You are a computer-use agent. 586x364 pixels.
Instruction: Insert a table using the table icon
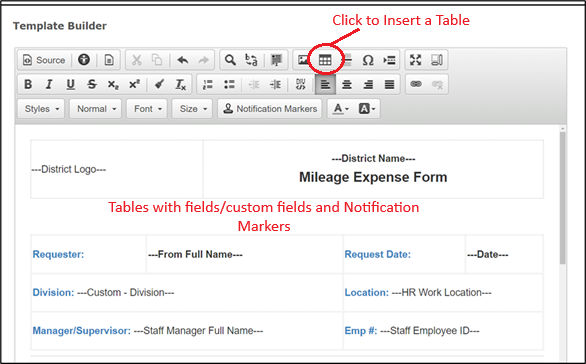(x=325, y=60)
